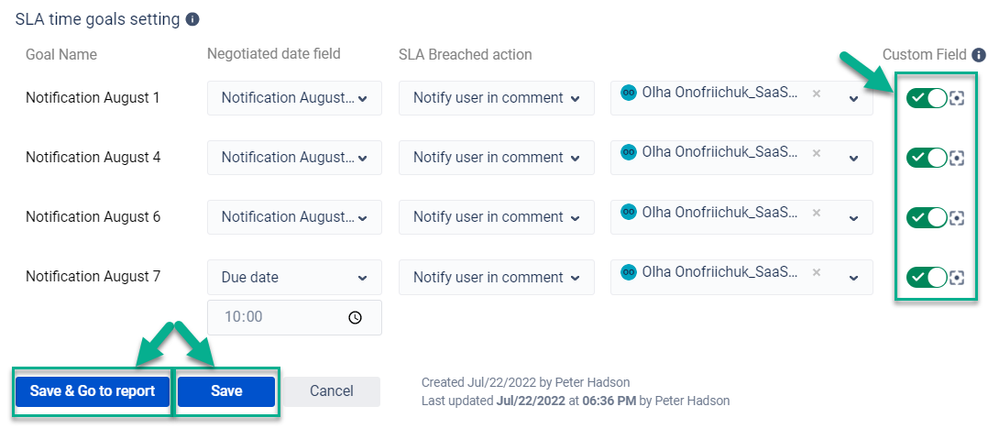Click target icon in Notification August 7 row
The width and height of the screenshot is (999, 429).
pos(957,277)
